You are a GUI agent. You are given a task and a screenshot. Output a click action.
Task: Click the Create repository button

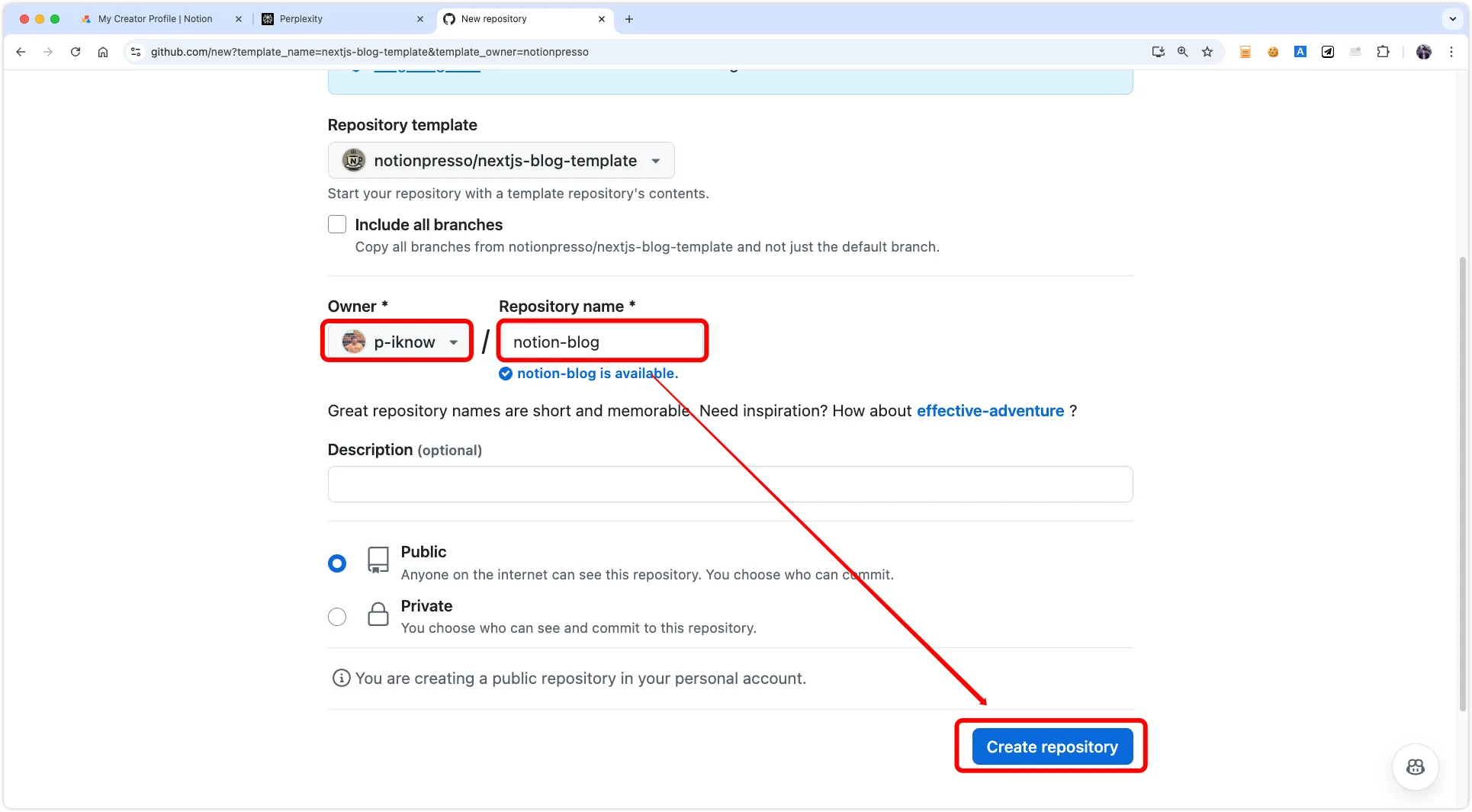(x=1052, y=747)
